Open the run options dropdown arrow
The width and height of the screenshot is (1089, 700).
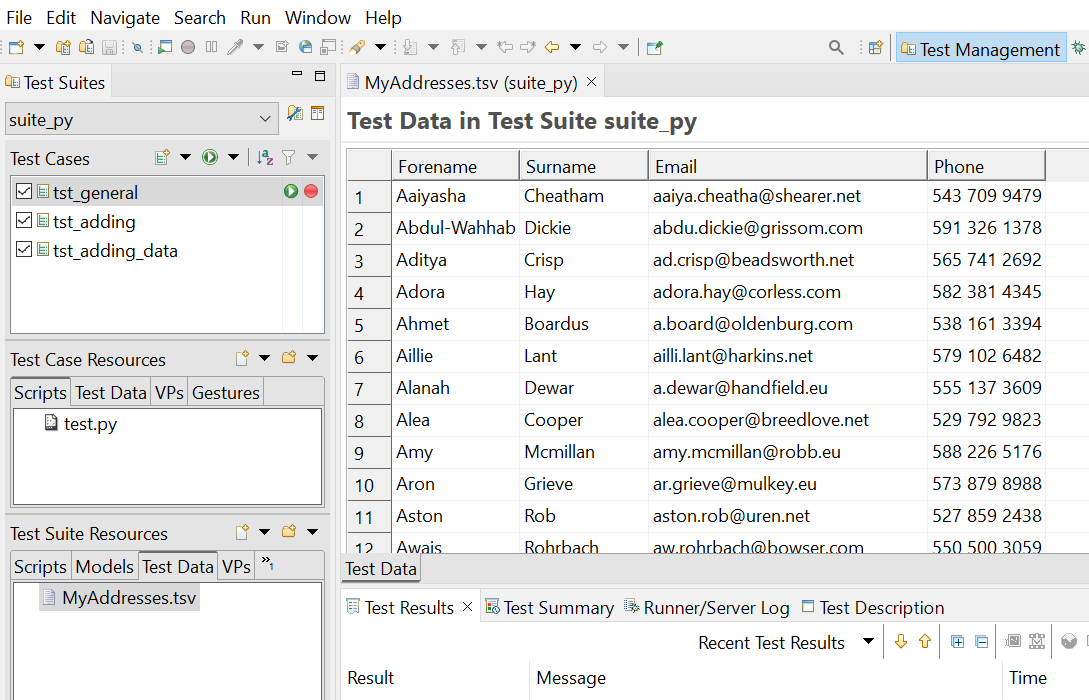coord(232,157)
